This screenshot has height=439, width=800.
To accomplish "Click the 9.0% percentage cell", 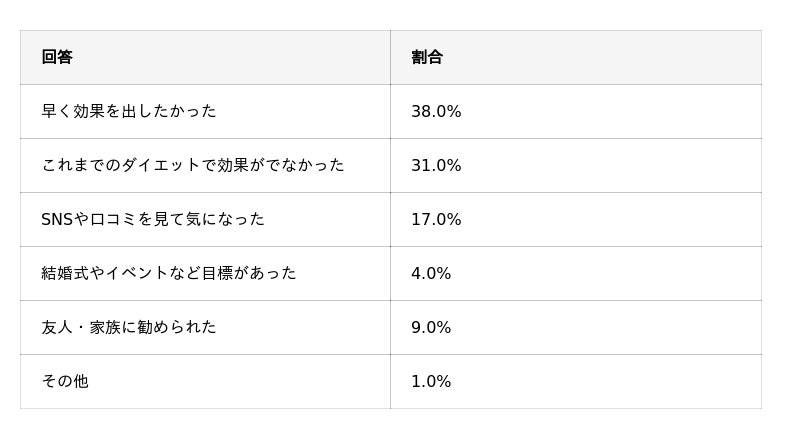I will tap(431, 327).
